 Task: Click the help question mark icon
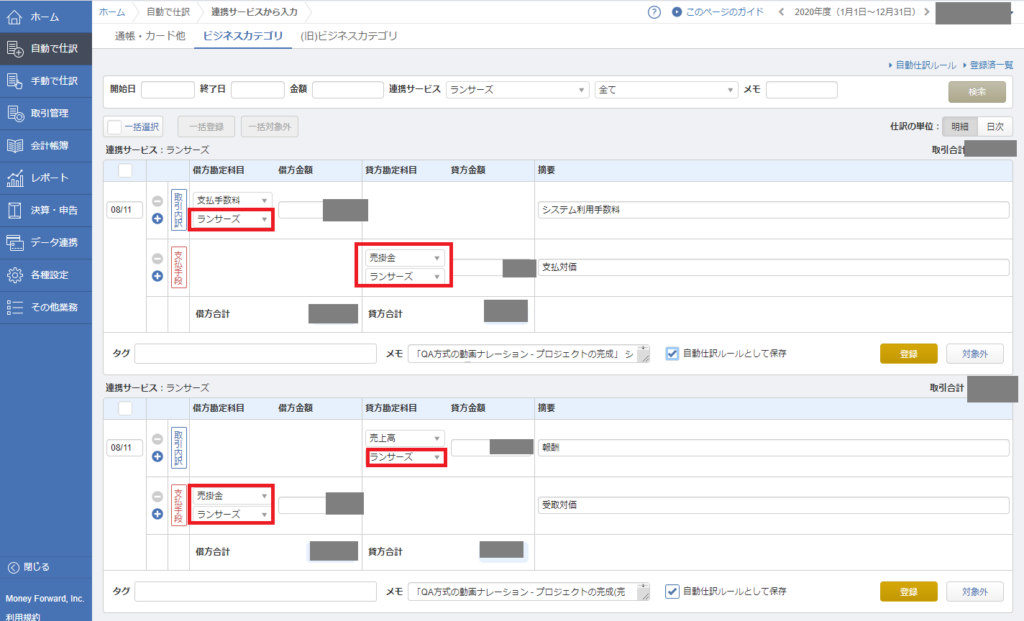click(x=654, y=12)
